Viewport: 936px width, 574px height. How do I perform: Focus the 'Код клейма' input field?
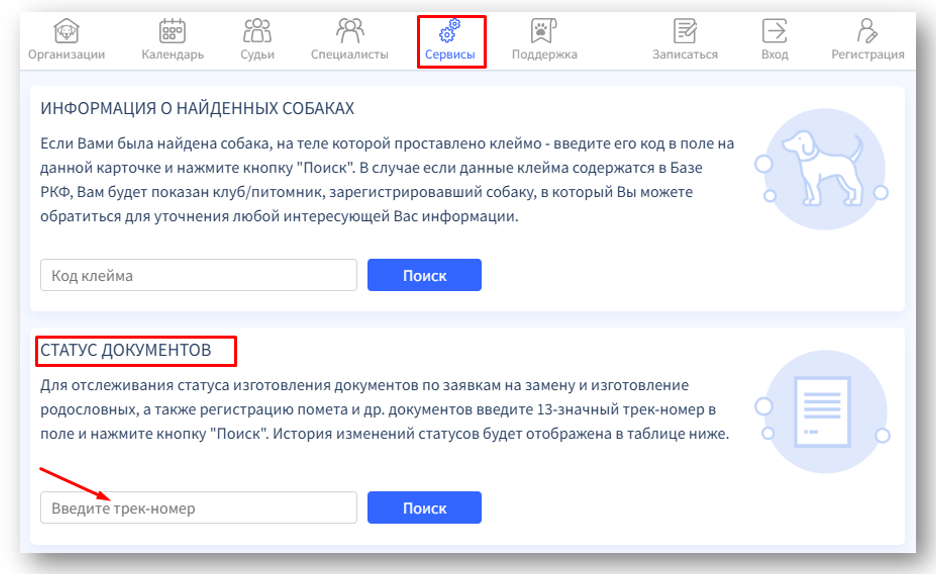click(x=198, y=276)
